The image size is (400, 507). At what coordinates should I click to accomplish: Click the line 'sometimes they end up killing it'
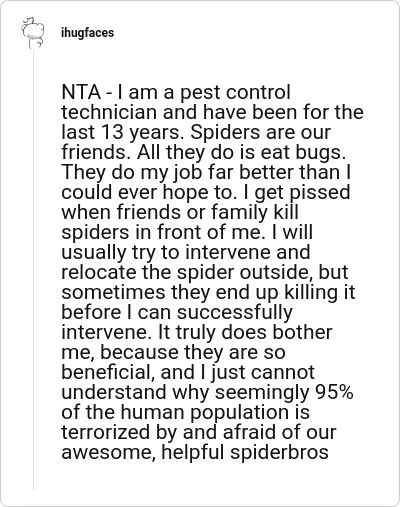(x=208, y=293)
